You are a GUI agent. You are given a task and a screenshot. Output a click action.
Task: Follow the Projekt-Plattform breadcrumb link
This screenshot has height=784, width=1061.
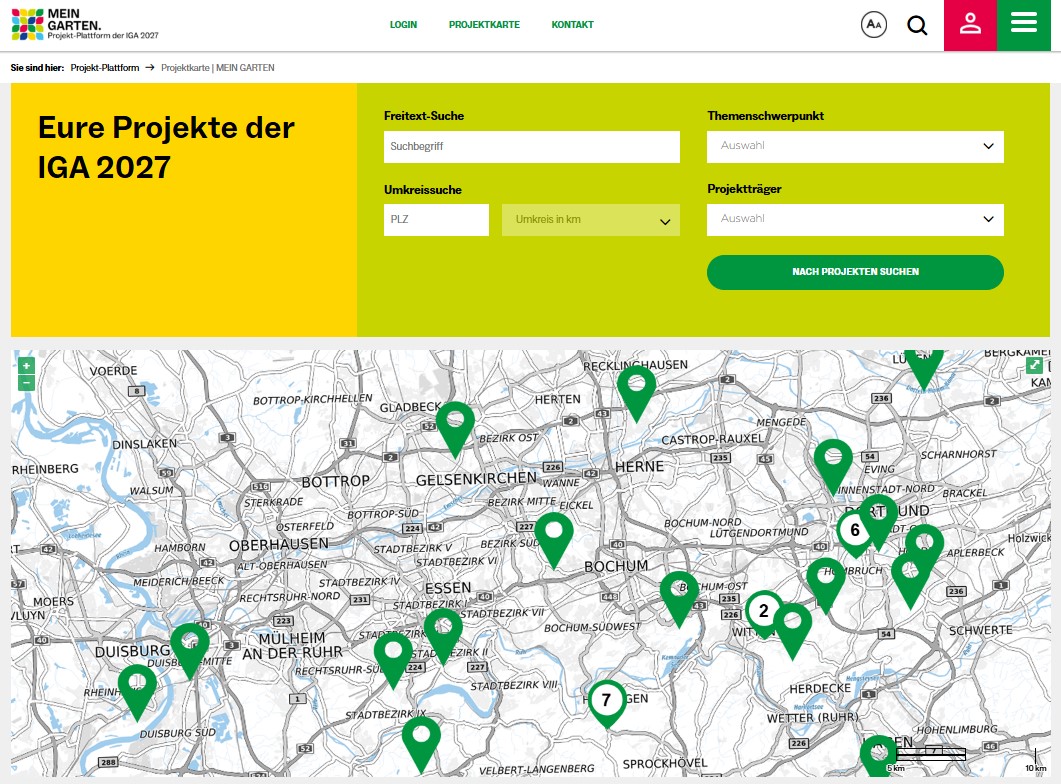(x=105, y=68)
